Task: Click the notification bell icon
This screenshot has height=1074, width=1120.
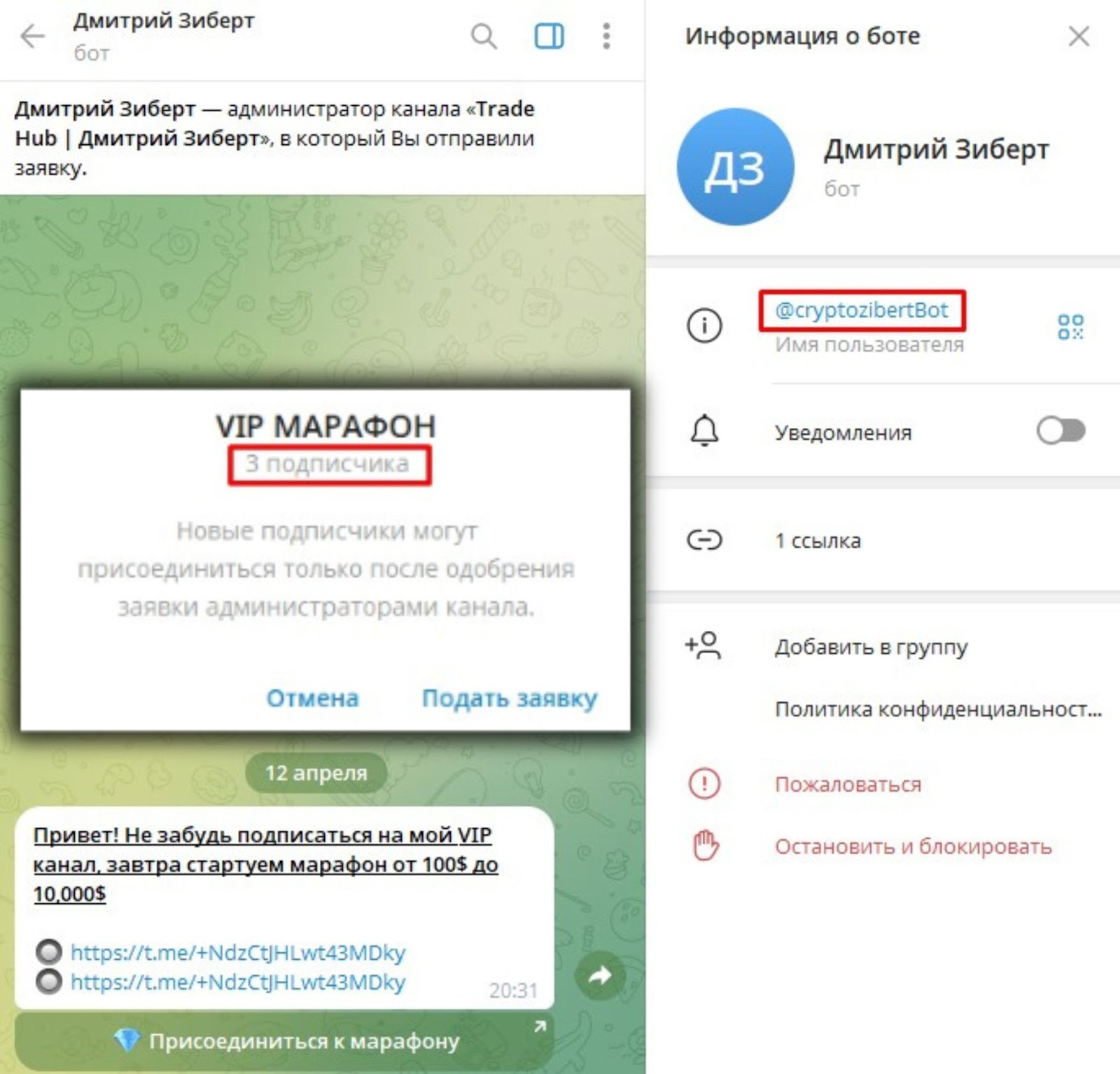Action: (x=704, y=431)
